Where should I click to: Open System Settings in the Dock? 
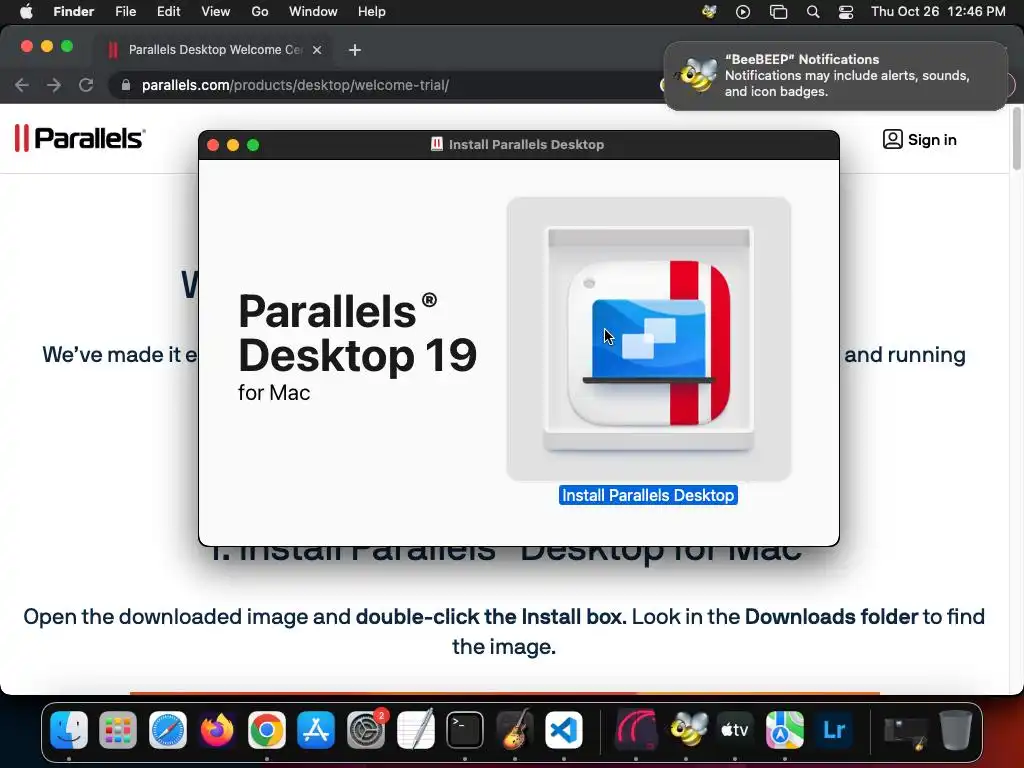coord(366,729)
